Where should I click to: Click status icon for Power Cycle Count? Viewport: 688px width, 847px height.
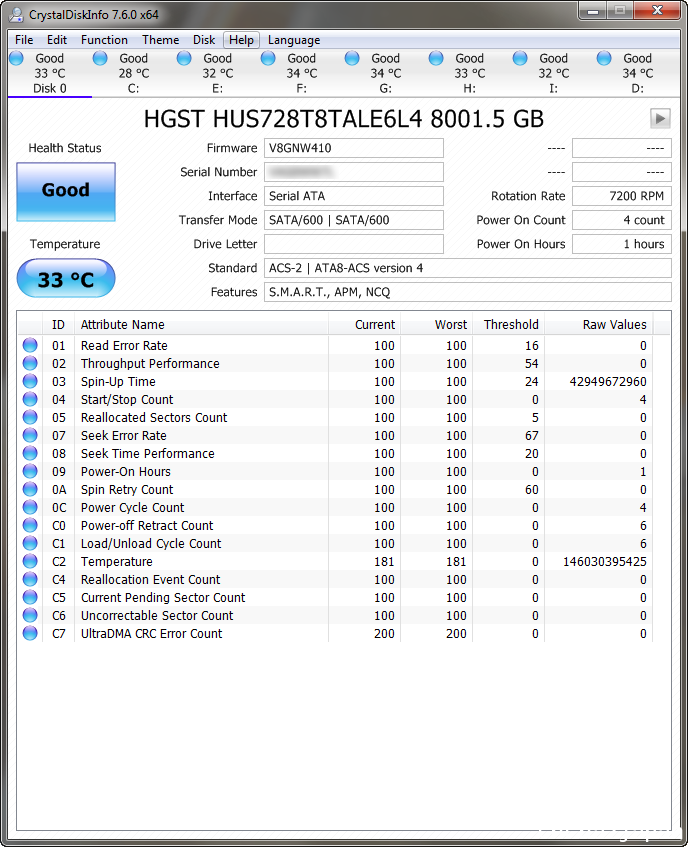pyautogui.click(x=30, y=507)
